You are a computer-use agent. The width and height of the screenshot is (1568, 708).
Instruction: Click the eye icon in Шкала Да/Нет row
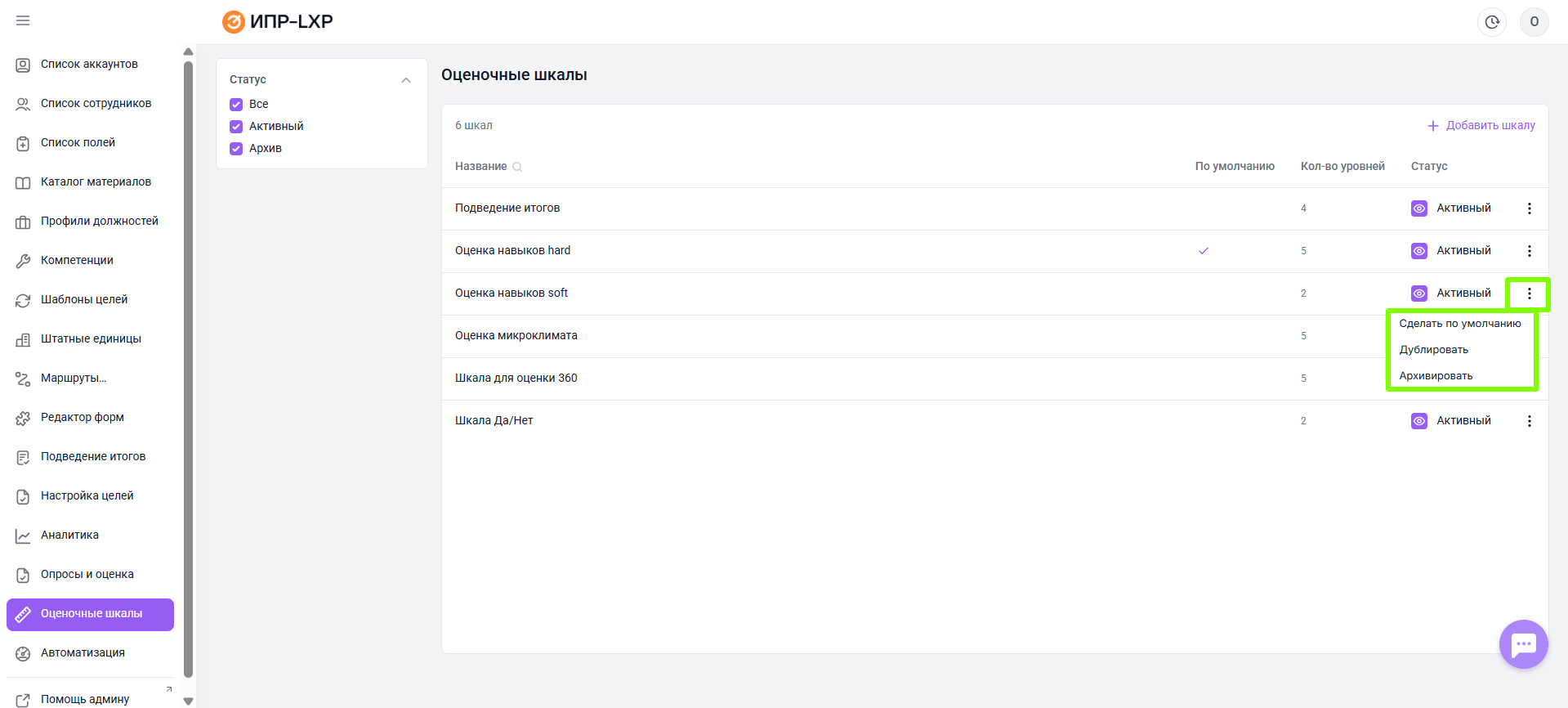point(1419,421)
